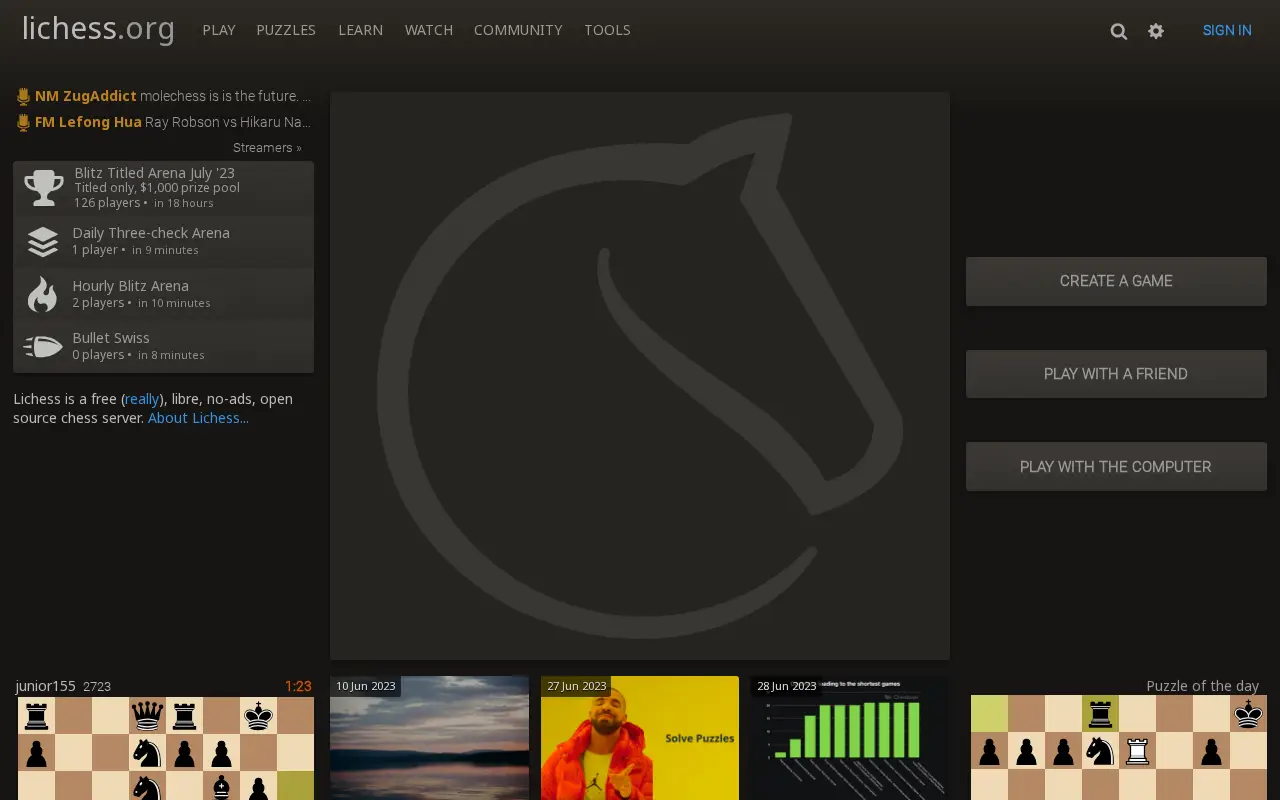The image size is (1280, 800).
Task: Click the Blitz Titled Arena trophy icon
Action: [43, 188]
